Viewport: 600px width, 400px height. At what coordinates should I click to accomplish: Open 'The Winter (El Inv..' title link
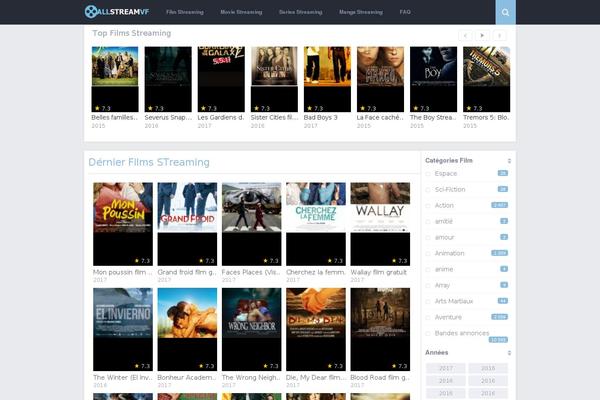pyautogui.click(x=123, y=377)
